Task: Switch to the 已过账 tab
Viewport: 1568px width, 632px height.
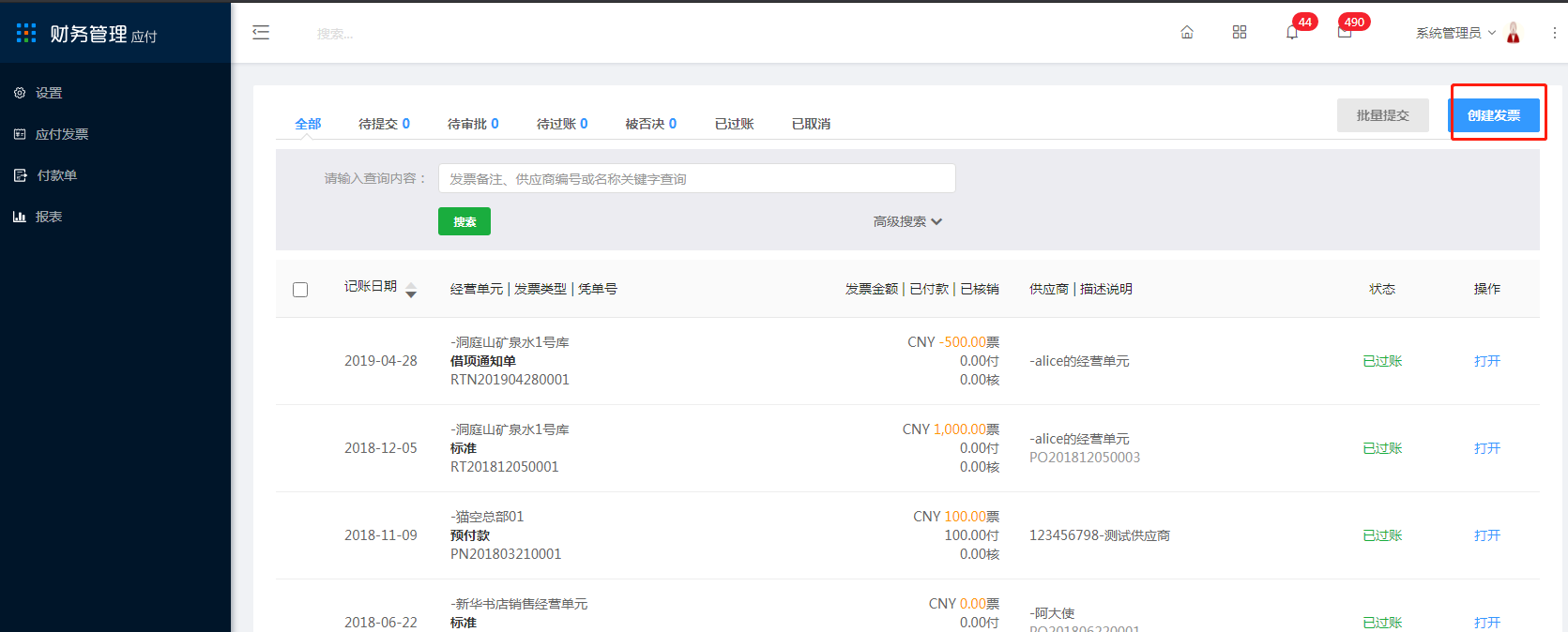Action: [735, 124]
